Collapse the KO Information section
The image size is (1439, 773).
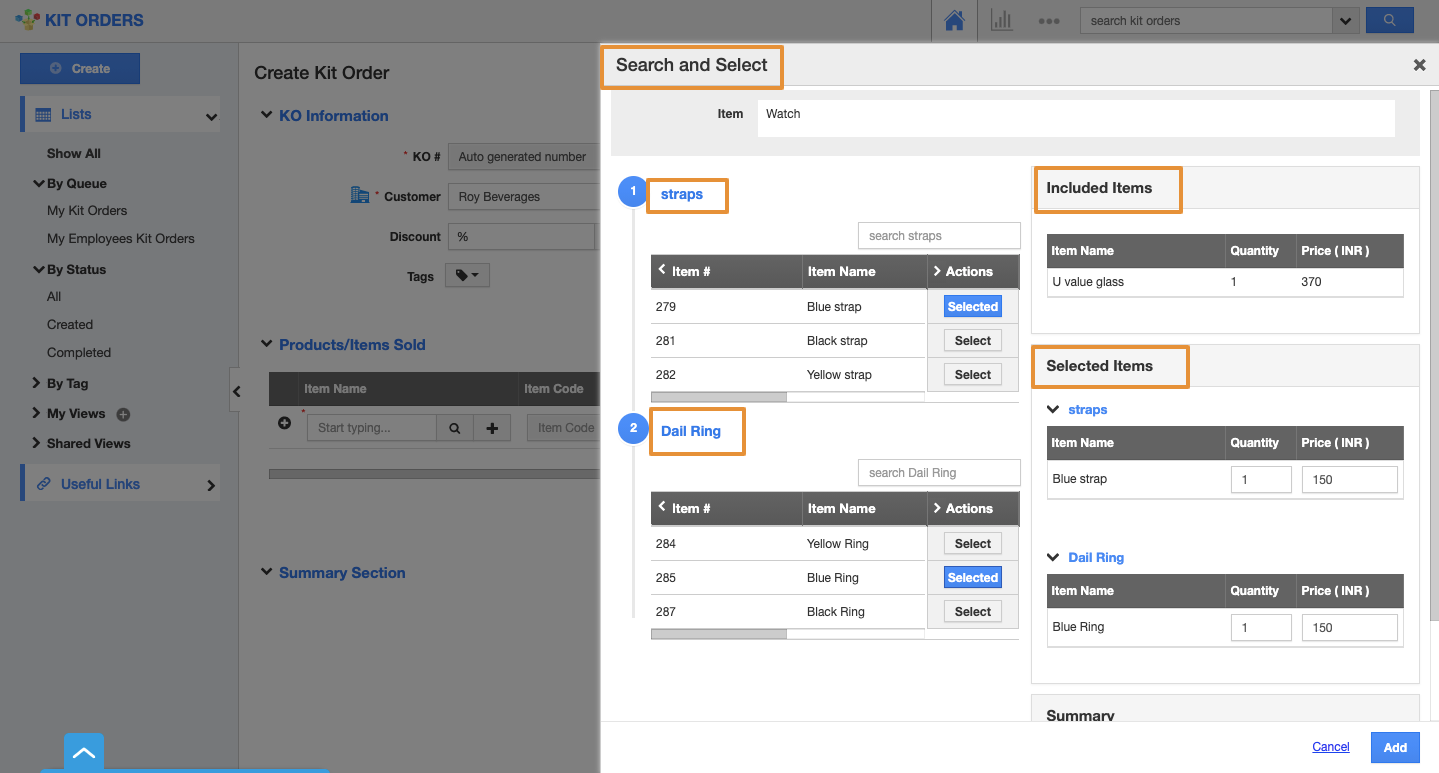[265, 115]
